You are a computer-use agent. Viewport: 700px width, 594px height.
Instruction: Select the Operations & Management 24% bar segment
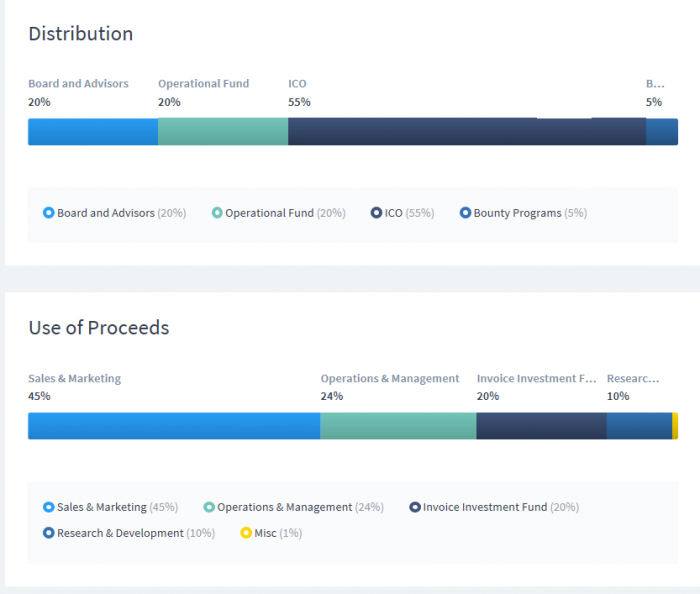398,426
